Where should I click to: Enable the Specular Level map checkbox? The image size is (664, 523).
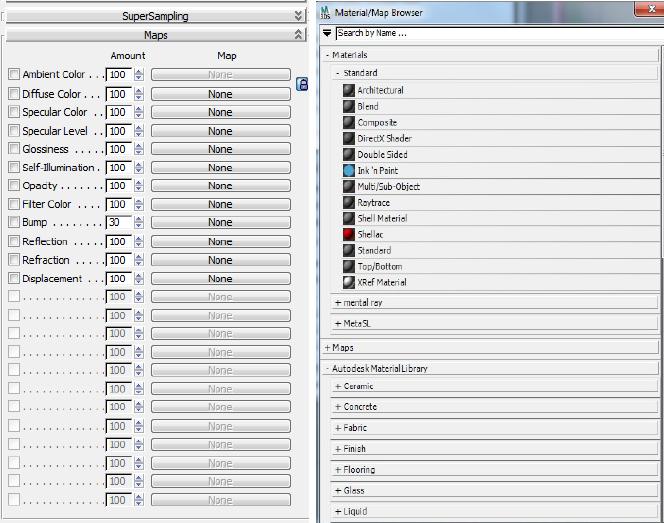click(14, 130)
